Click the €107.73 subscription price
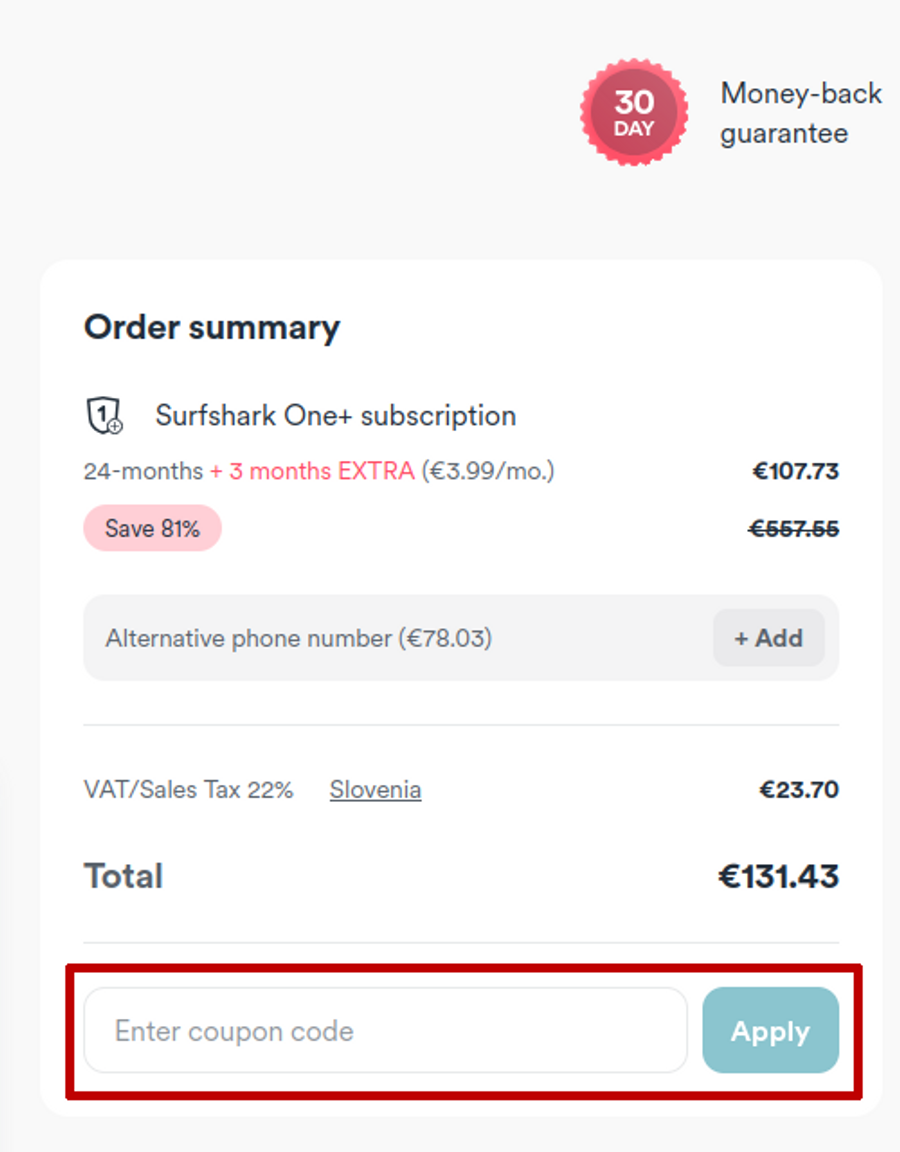900x1152 pixels. coord(795,471)
